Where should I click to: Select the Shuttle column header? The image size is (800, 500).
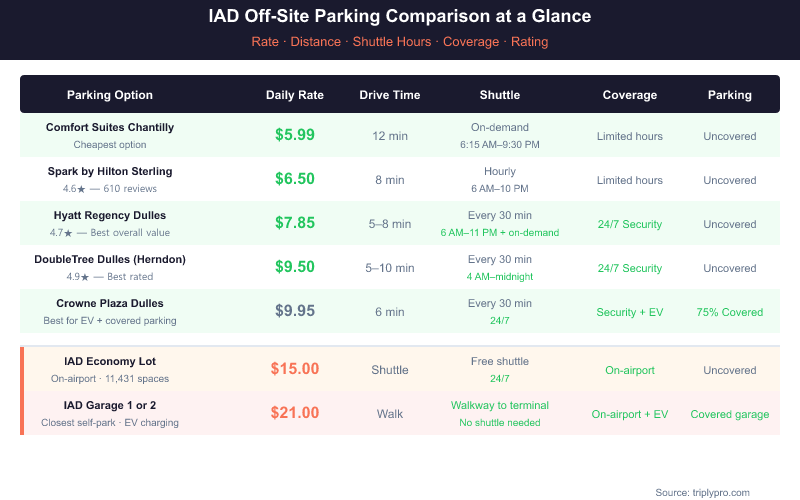pyautogui.click(x=500, y=95)
